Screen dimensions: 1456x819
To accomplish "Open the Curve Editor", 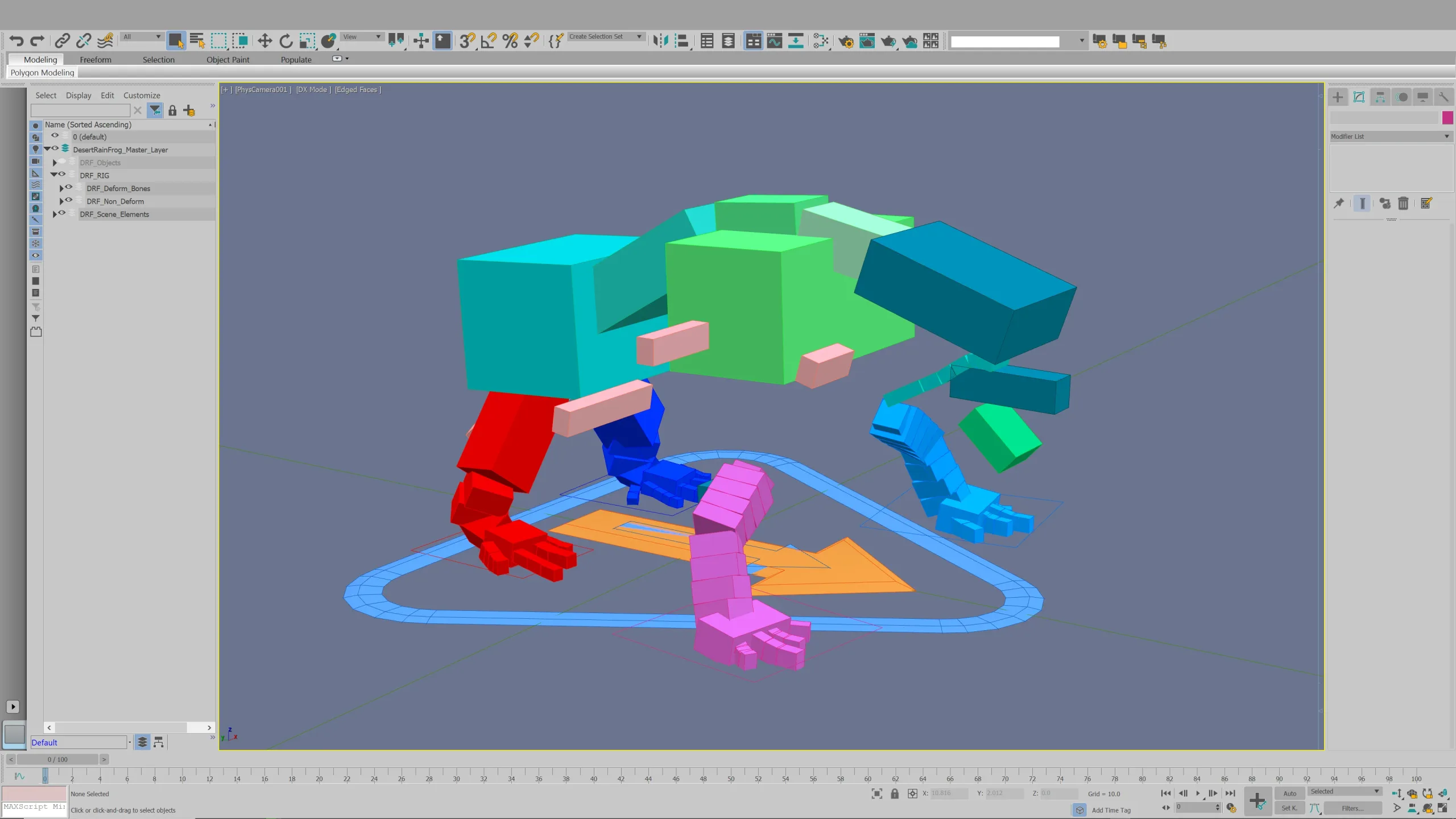I will tap(775, 41).
